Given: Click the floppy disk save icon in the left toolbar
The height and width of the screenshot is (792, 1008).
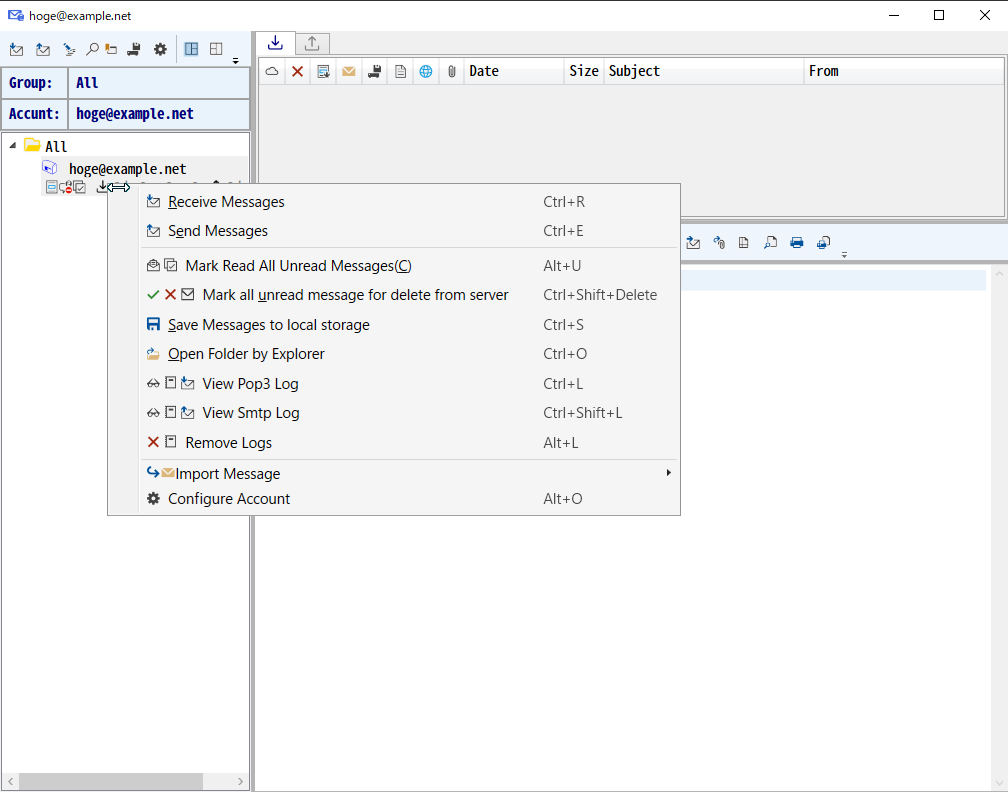Looking at the screenshot, I should click(134, 49).
